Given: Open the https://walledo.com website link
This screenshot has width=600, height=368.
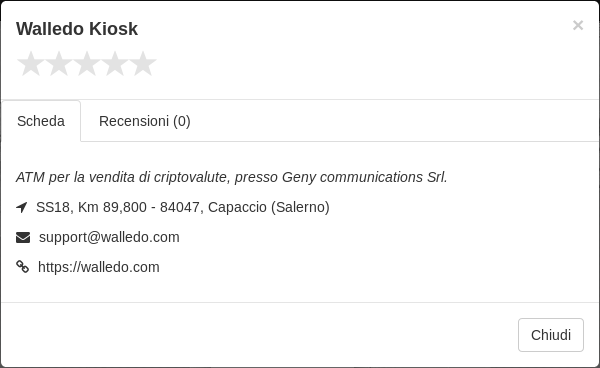Looking at the screenshot, I should (x=99, y=267).
